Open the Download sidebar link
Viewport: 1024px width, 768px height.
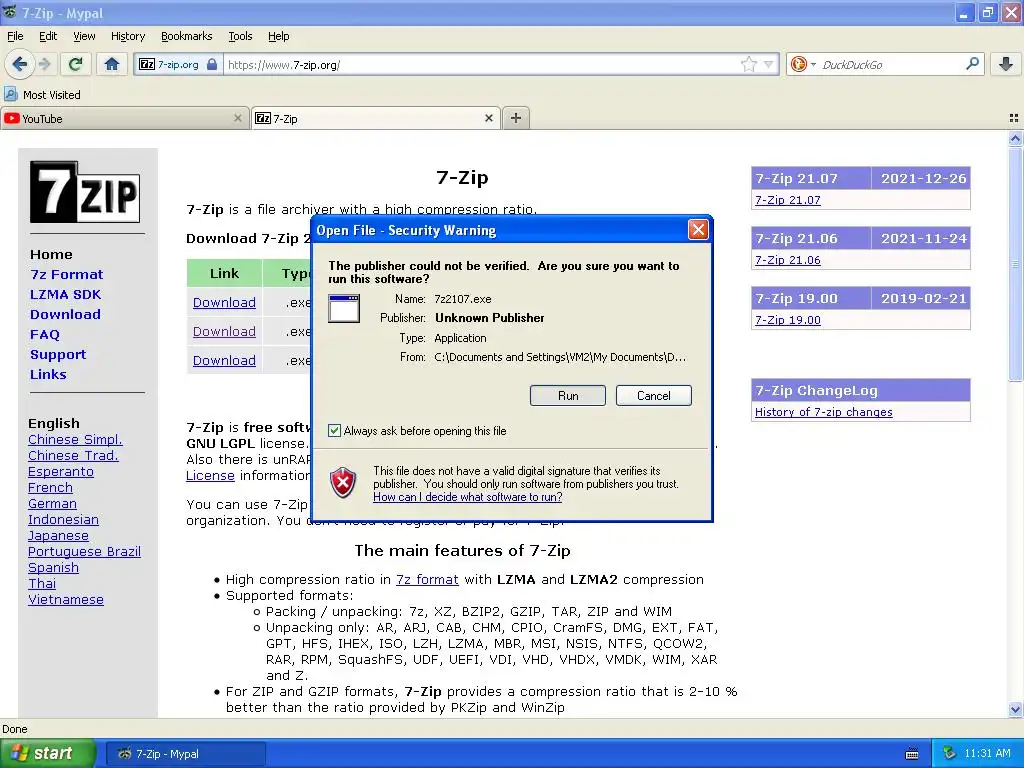point(65,314)
